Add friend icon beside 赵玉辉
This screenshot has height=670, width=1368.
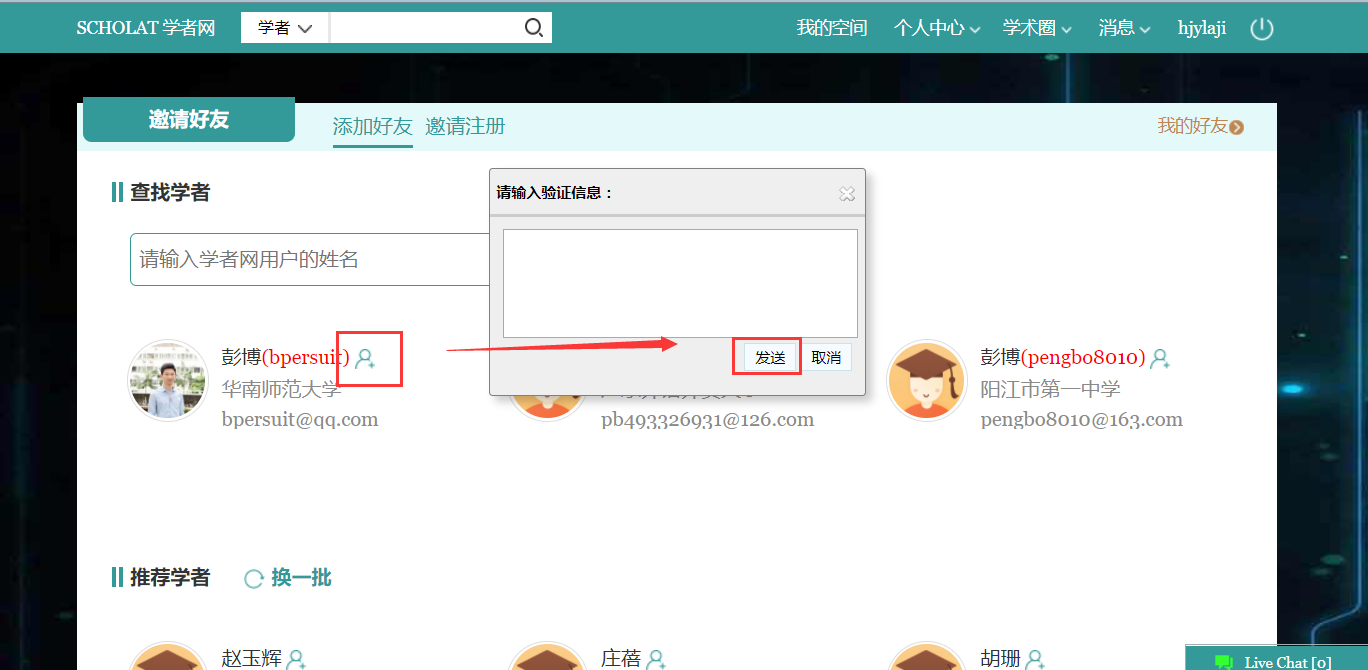296,659
